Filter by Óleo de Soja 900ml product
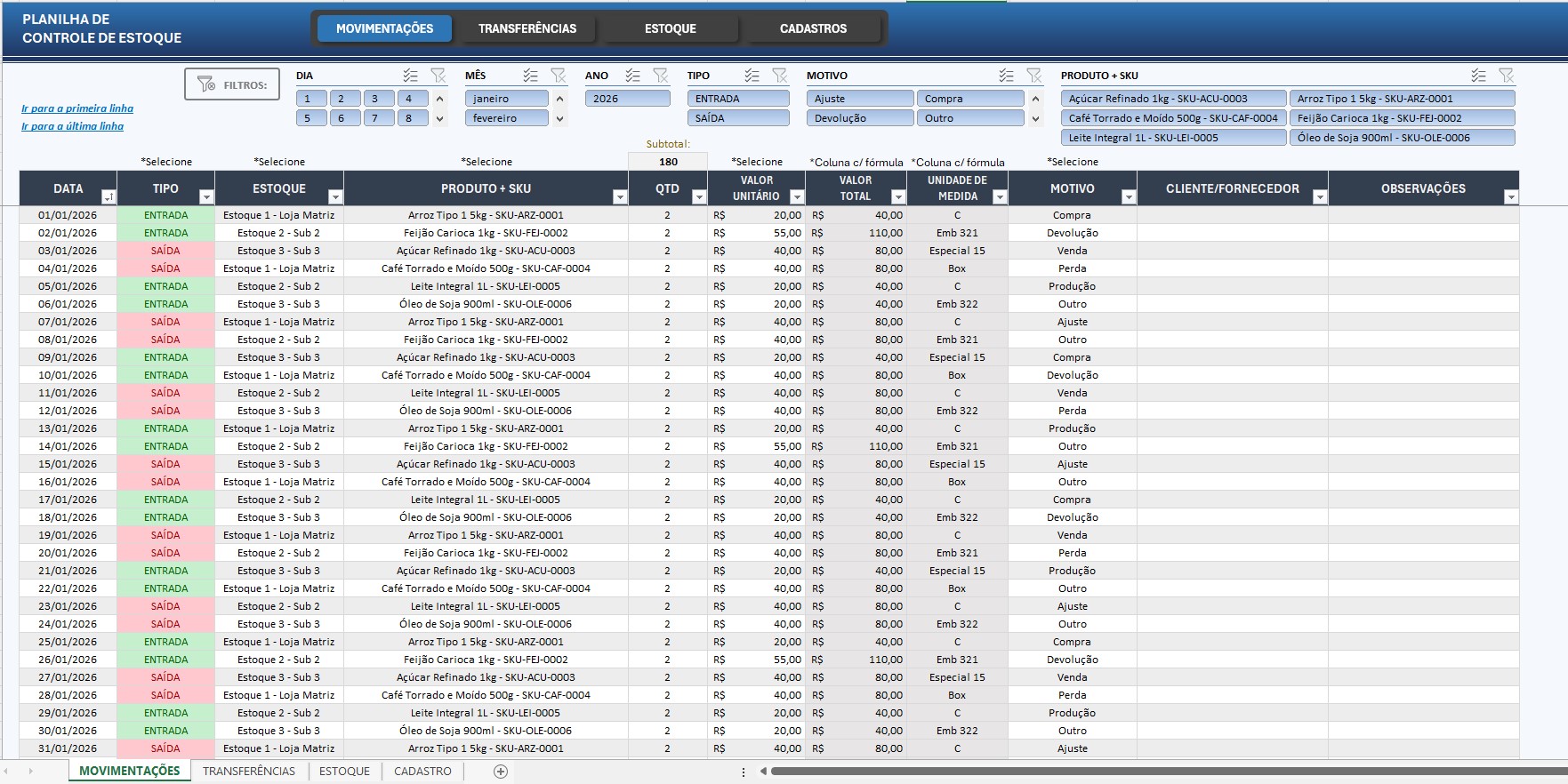Image resolution: width=1568 pixels, height=784 pixels. click(x=1403, y=138)
